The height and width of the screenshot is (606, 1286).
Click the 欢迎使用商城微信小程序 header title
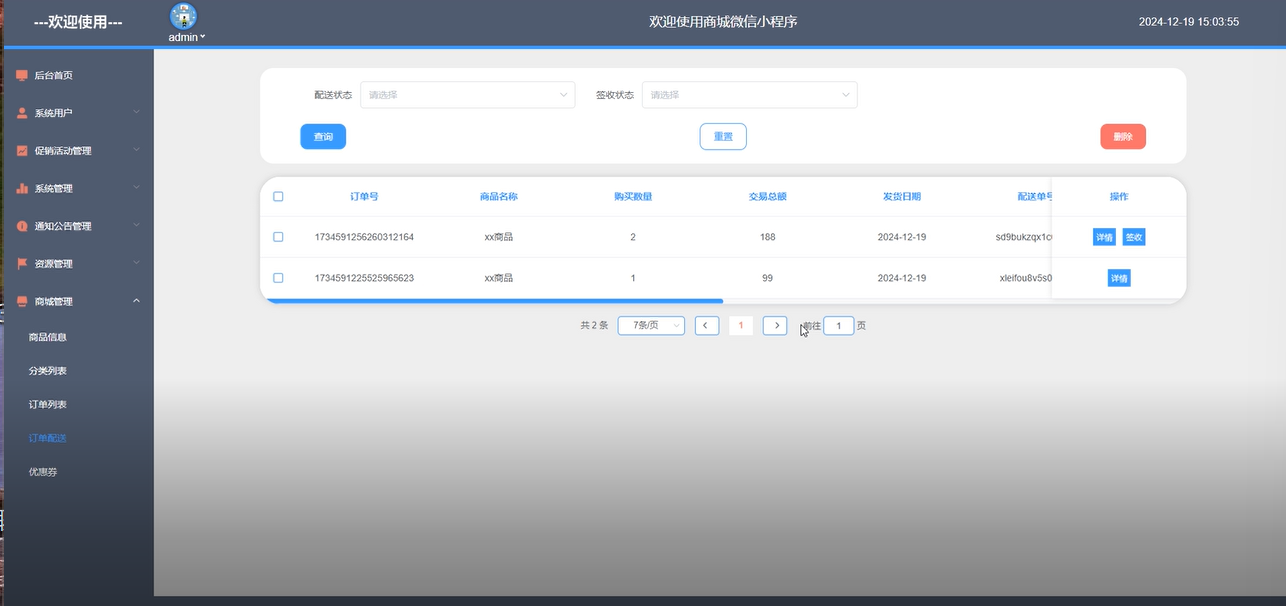pos(723,21)
